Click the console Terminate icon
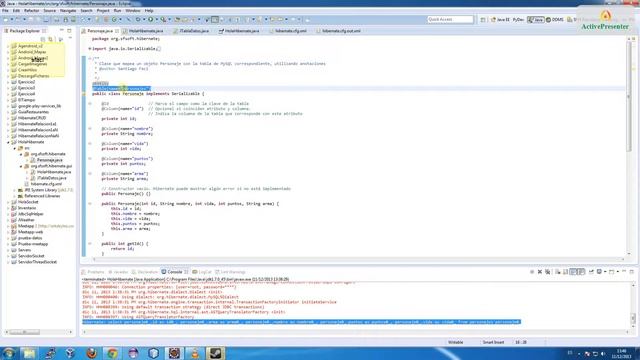 tap(532, 272)
